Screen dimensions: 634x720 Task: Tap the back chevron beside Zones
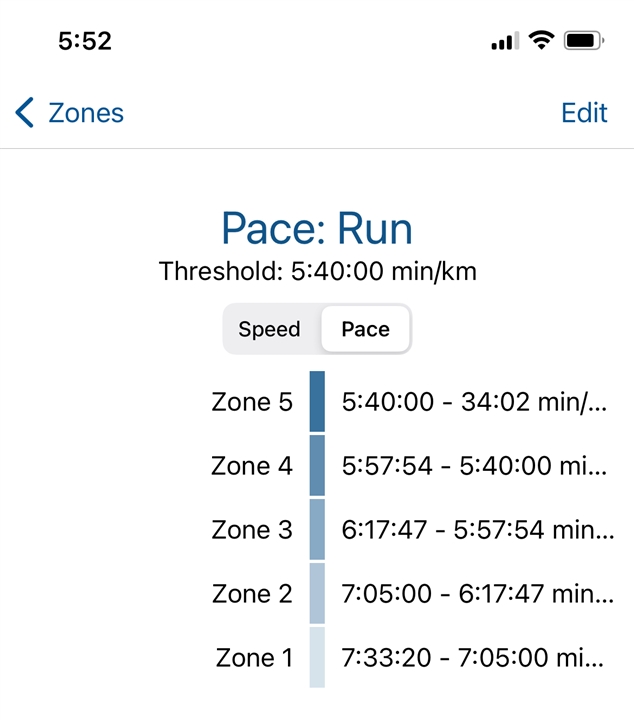pyautogui.click(x=24, y=112)
